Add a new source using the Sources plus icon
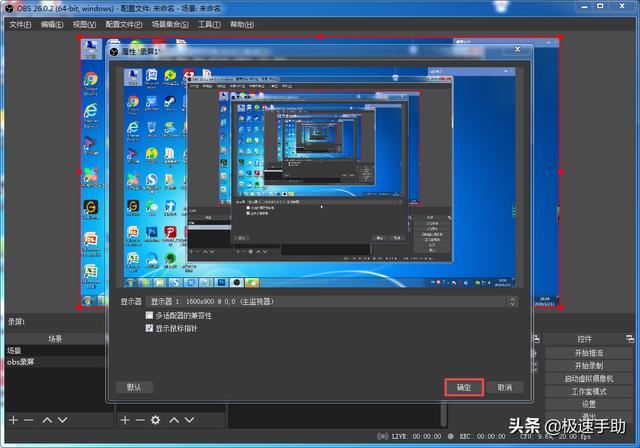Screen dimensions: 640x448 tap(125, 420)
